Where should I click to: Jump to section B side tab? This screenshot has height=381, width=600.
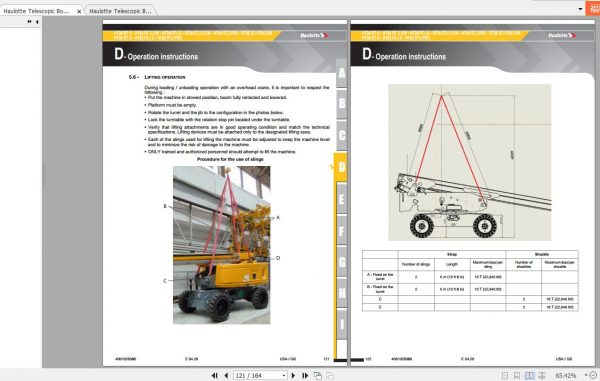(341, 103)
